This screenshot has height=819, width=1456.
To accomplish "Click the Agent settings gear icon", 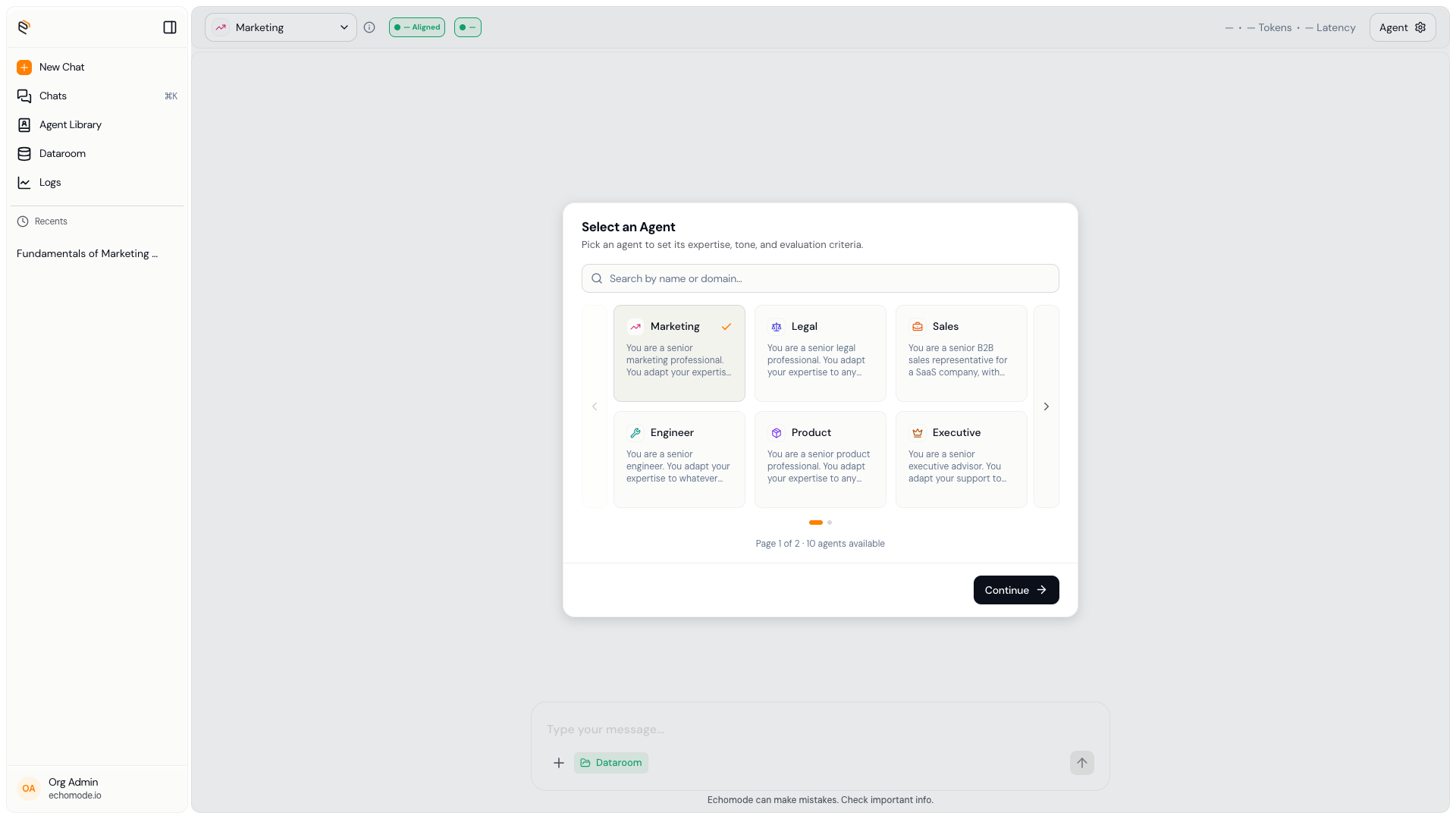I will (x=1420, y=27).
